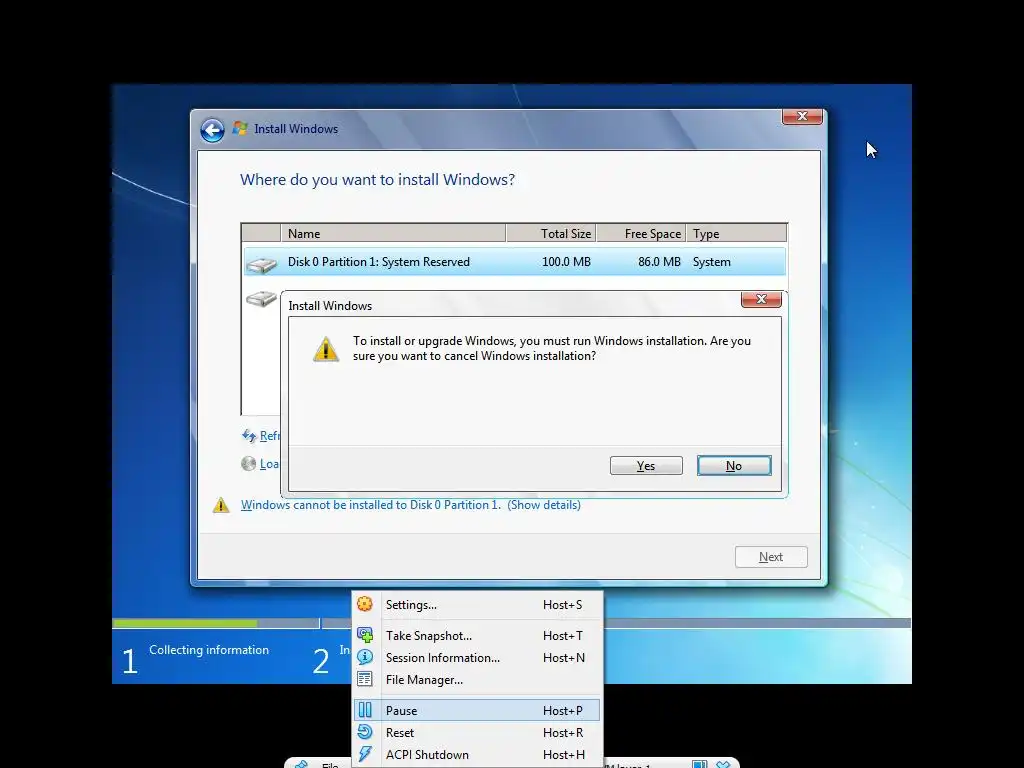Click the Host+P shortcut text
The image size is (1024, 768).
(563, 711)
